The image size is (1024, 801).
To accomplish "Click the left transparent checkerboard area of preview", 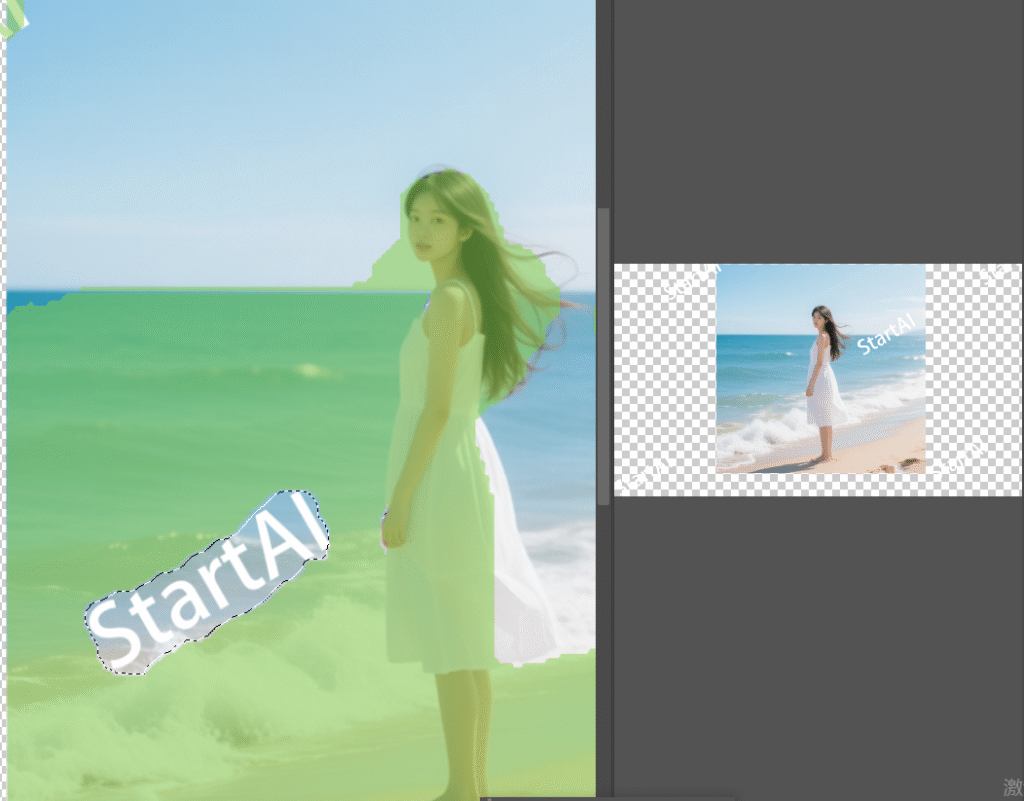I will 660,380.
